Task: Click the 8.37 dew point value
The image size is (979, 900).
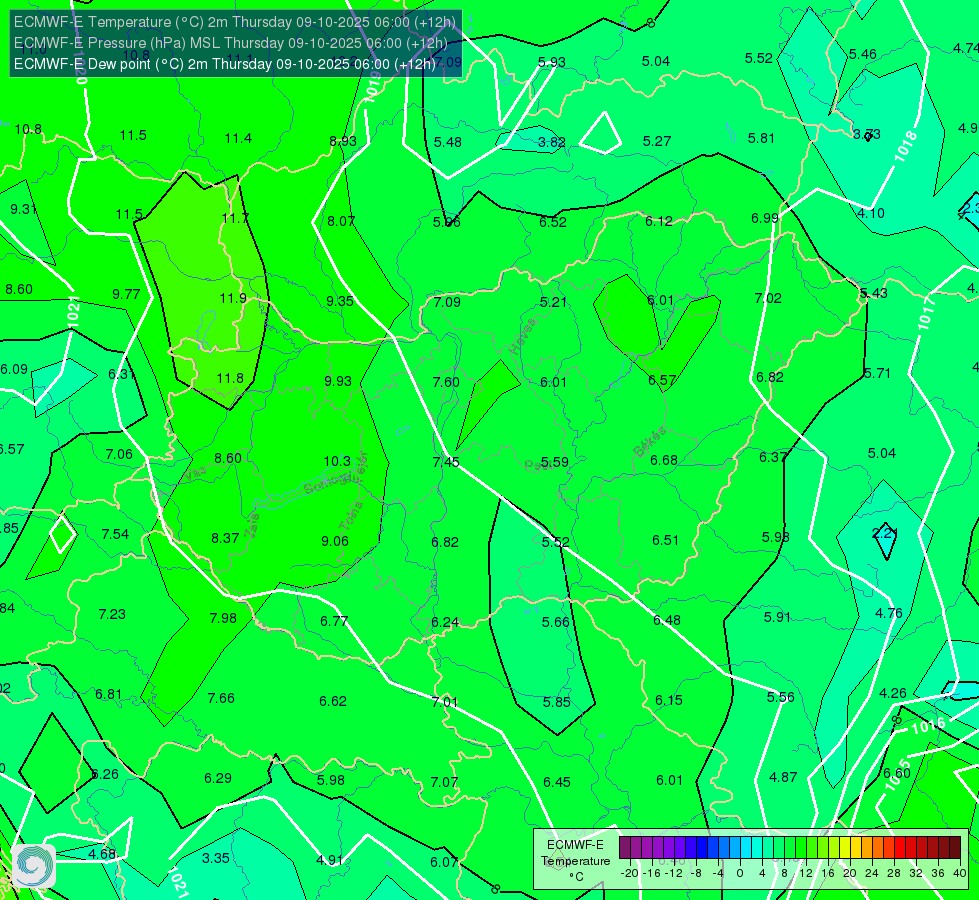Action: coord(225,538)
